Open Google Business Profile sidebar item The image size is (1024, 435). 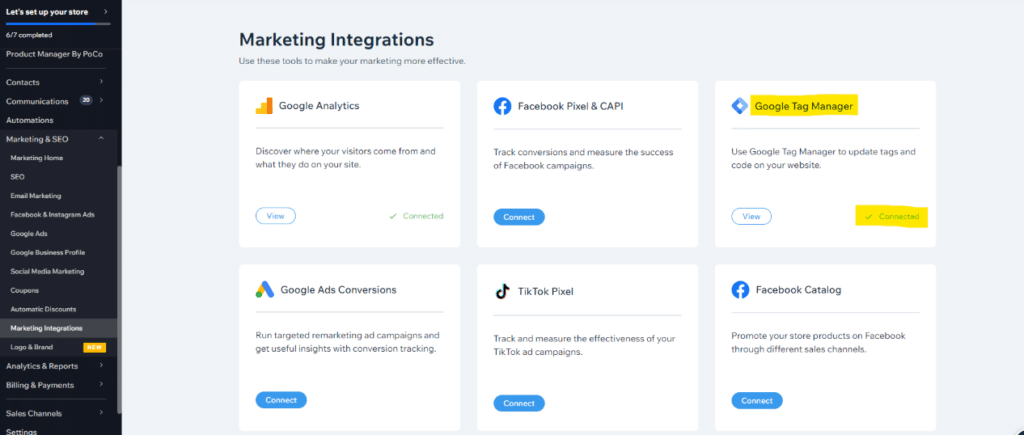(x=48, y=253)
